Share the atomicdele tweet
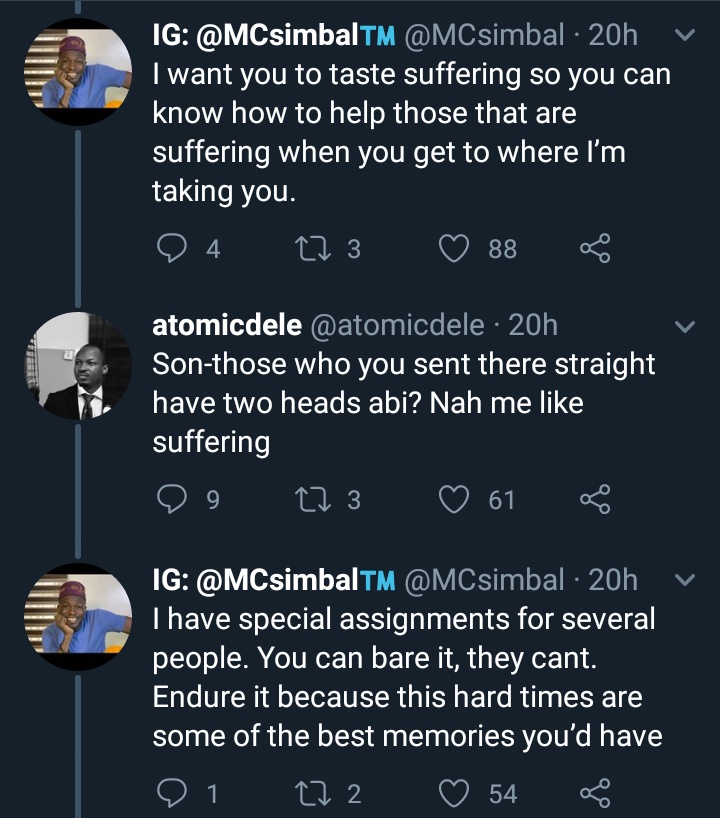 (x=595, y=499)
